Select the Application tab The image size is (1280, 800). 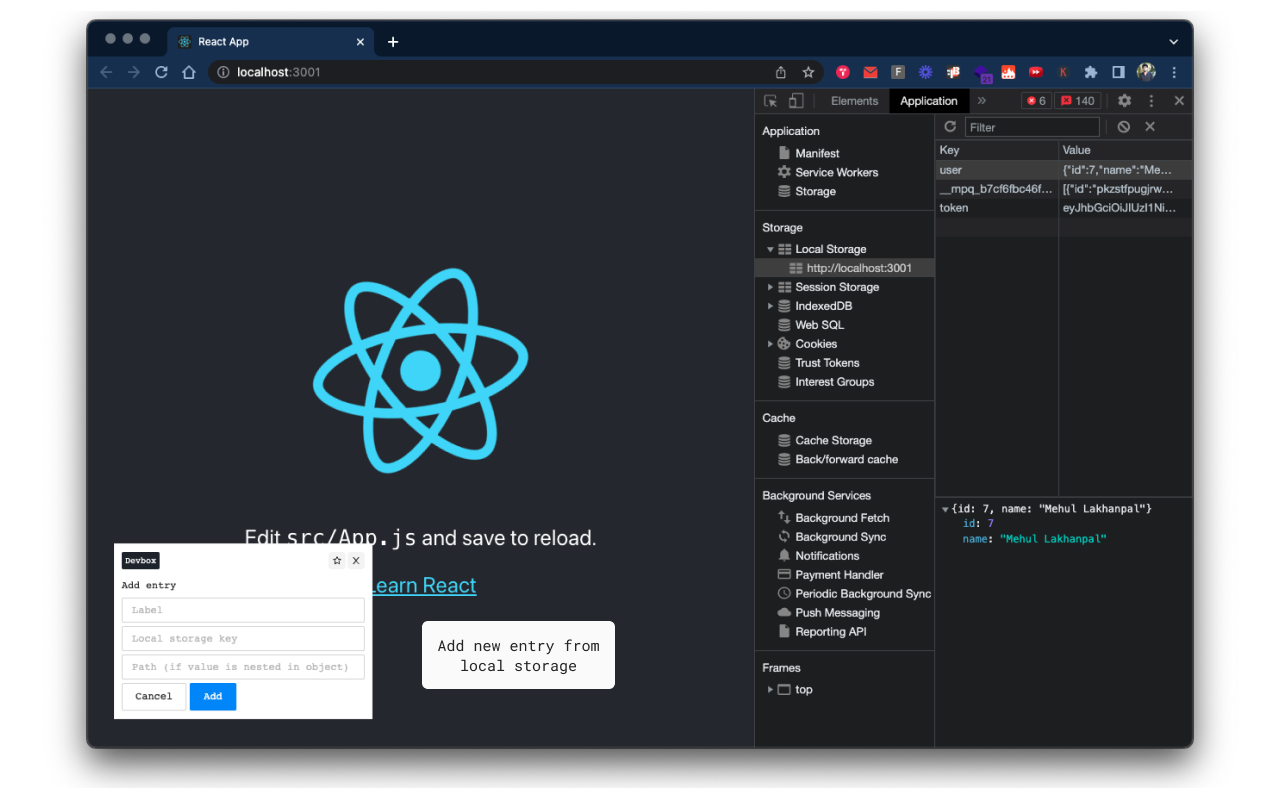pyautogui.click(x=928, y=101)
